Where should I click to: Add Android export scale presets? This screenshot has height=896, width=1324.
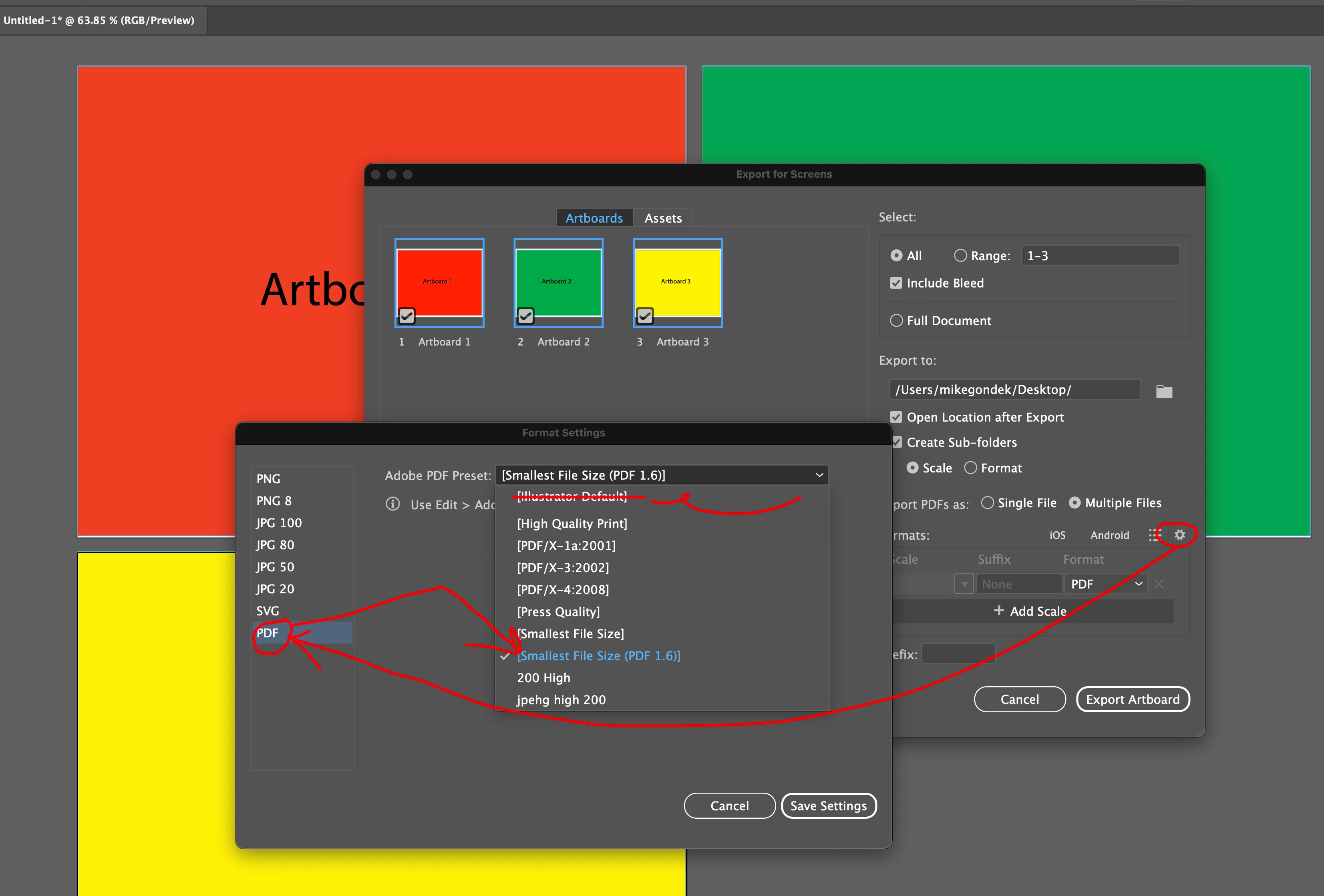click(1109, 535)
